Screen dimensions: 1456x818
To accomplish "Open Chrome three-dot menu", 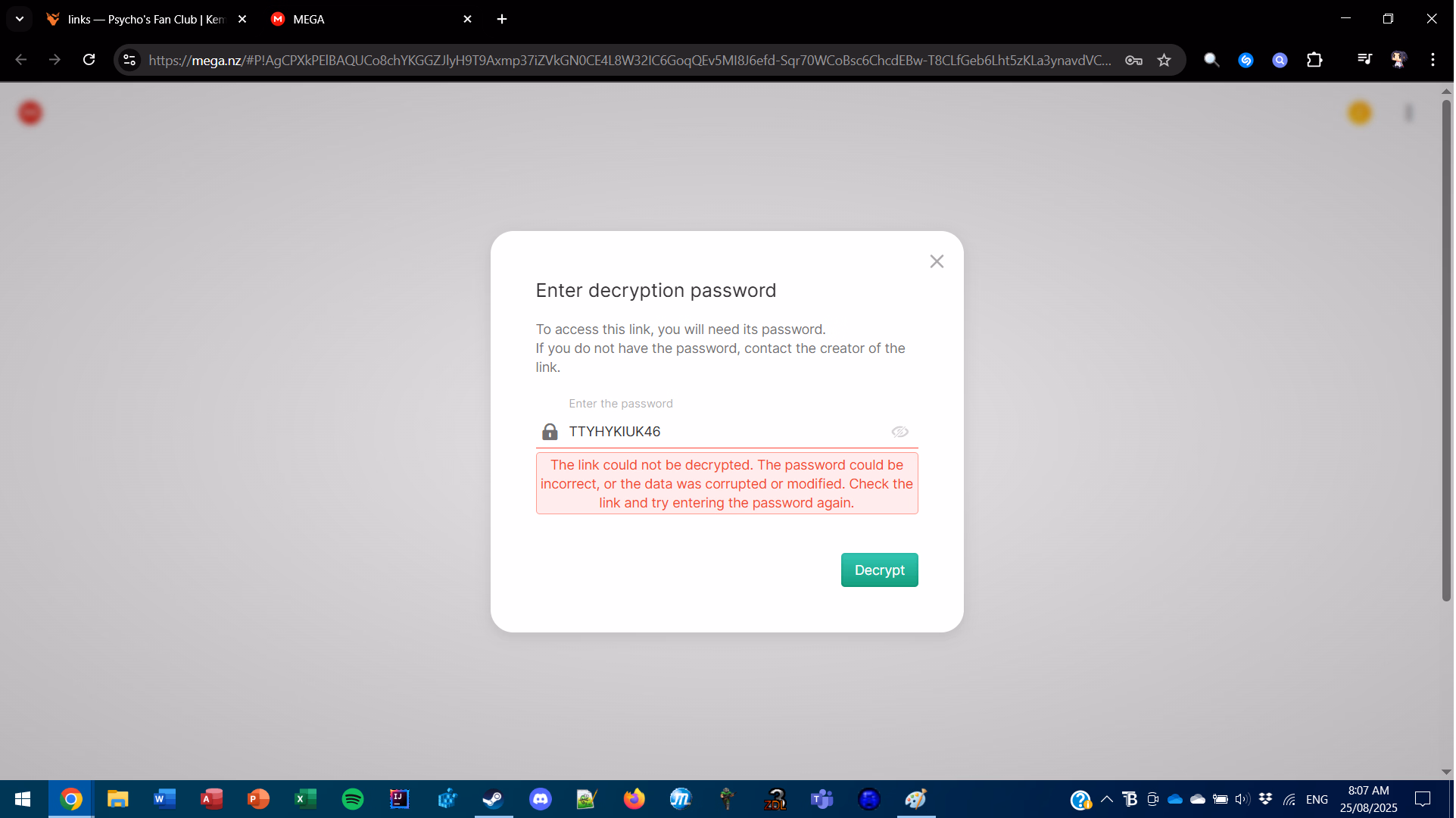I will (1433, 61).
